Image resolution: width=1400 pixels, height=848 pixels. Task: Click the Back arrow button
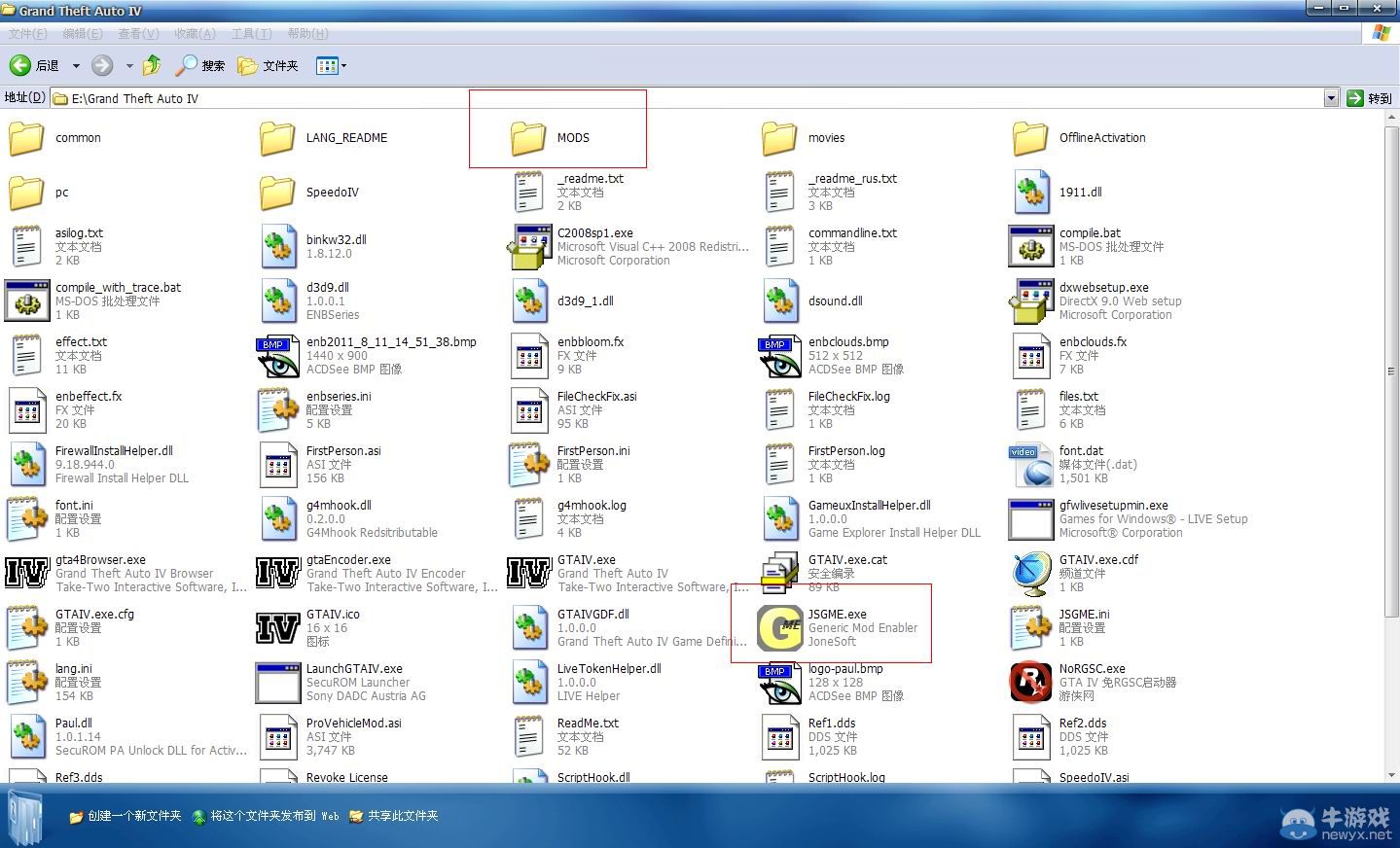(20, 65)
